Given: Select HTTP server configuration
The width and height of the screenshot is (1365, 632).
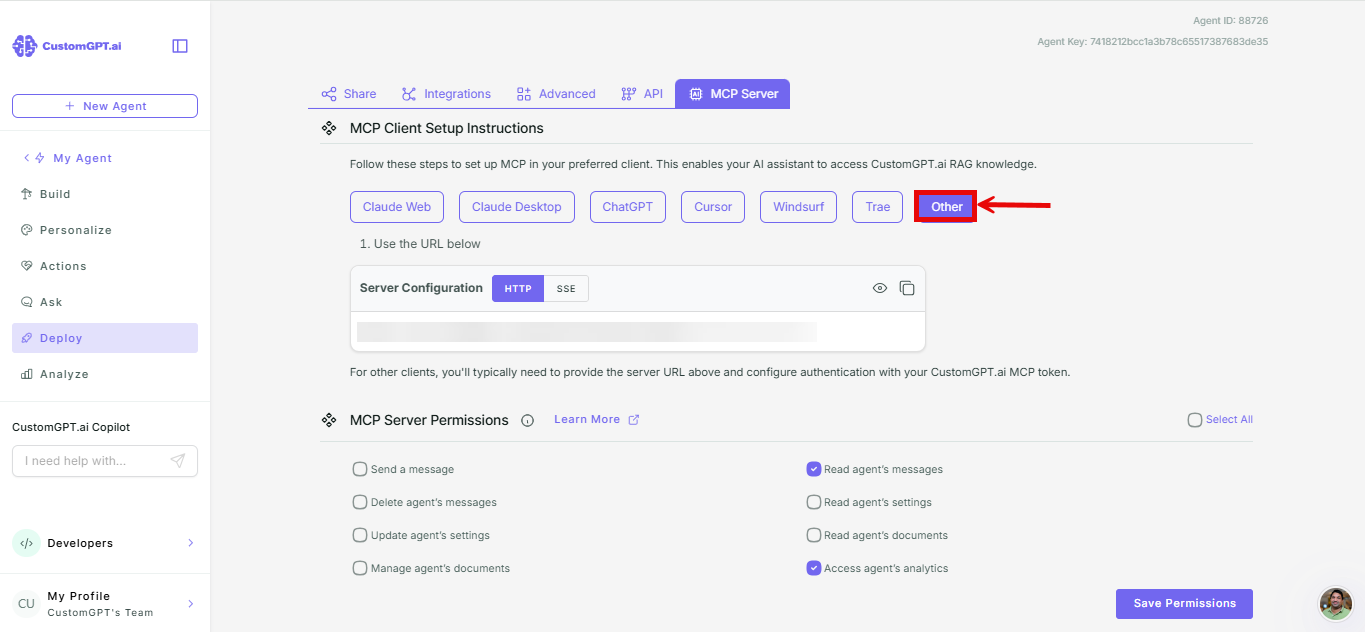Looking at the screenshot, I should coord(518,288).
